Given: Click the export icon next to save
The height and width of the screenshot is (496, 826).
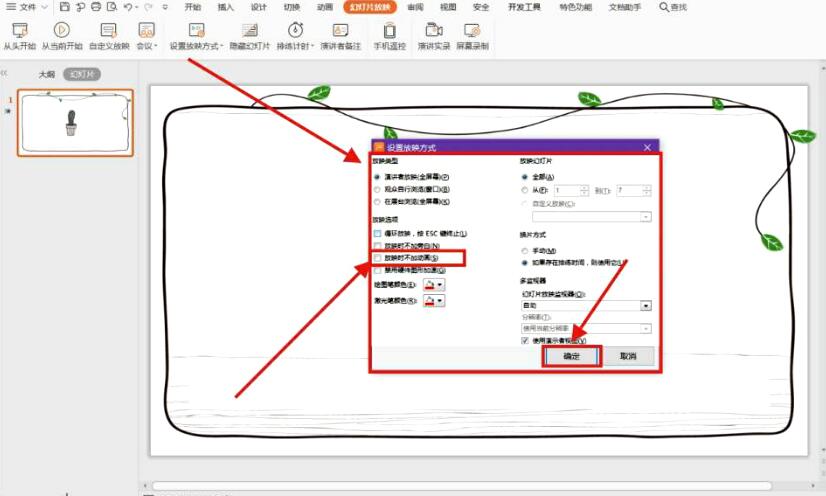Looking at the screenshot, I should coord(80,7).
